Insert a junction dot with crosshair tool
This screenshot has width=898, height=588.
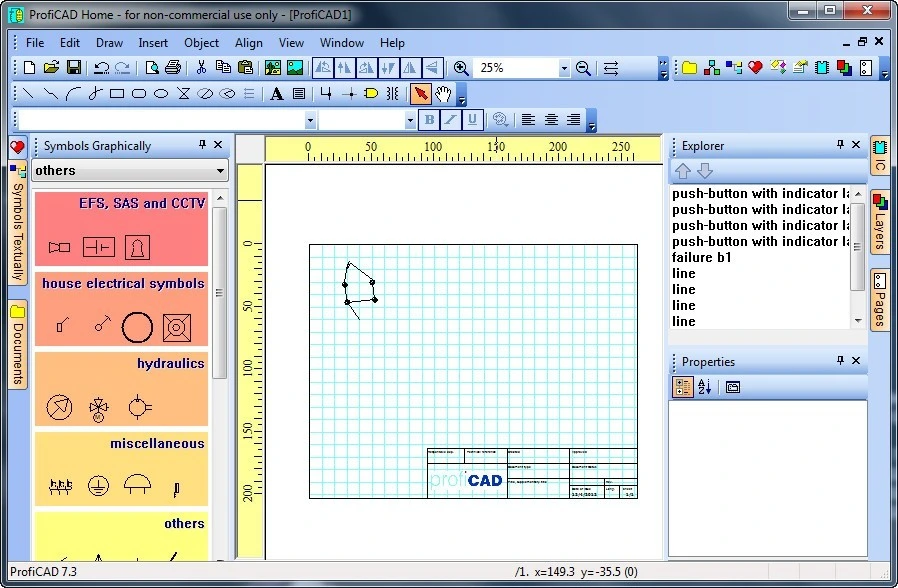[x=349, y=93]
